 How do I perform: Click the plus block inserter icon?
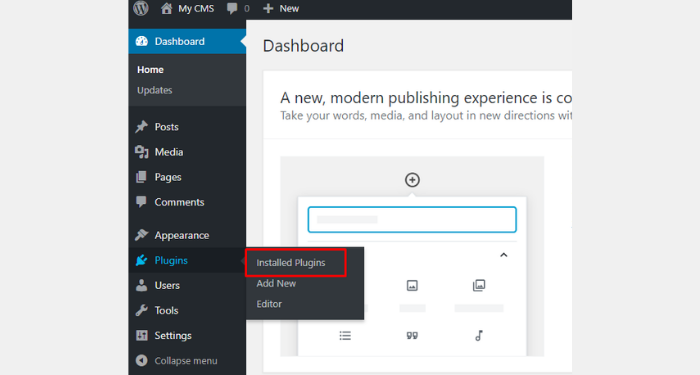click(x=412, y=180)
